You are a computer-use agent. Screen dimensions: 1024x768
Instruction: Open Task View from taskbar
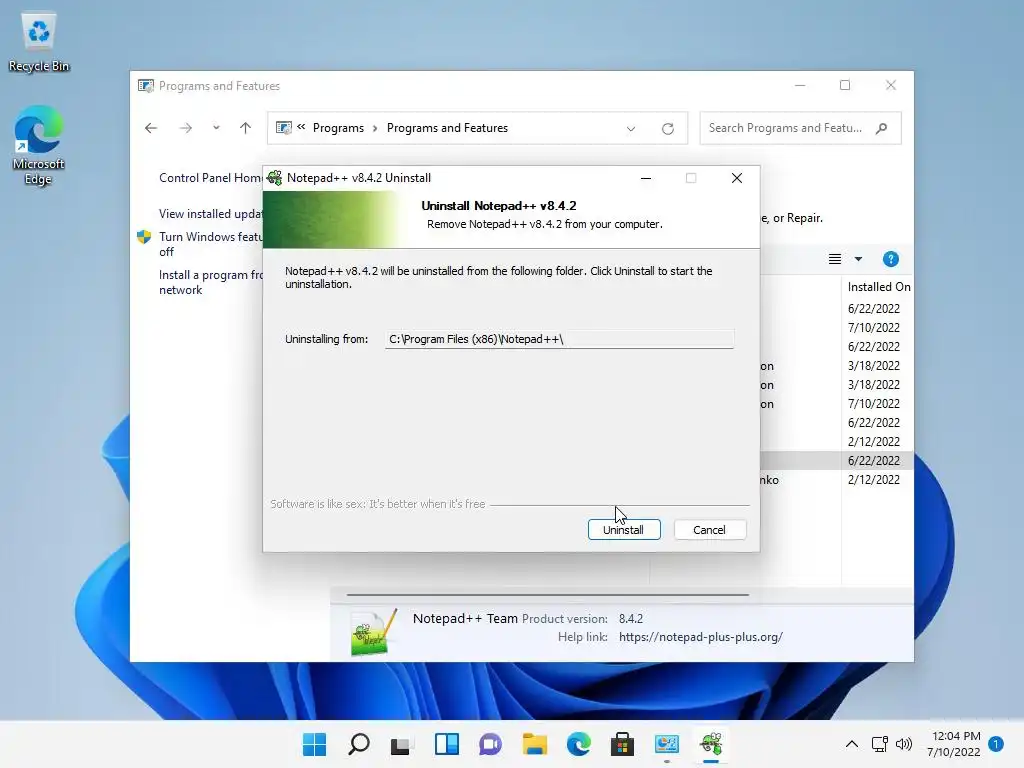(x=401, y=744)
